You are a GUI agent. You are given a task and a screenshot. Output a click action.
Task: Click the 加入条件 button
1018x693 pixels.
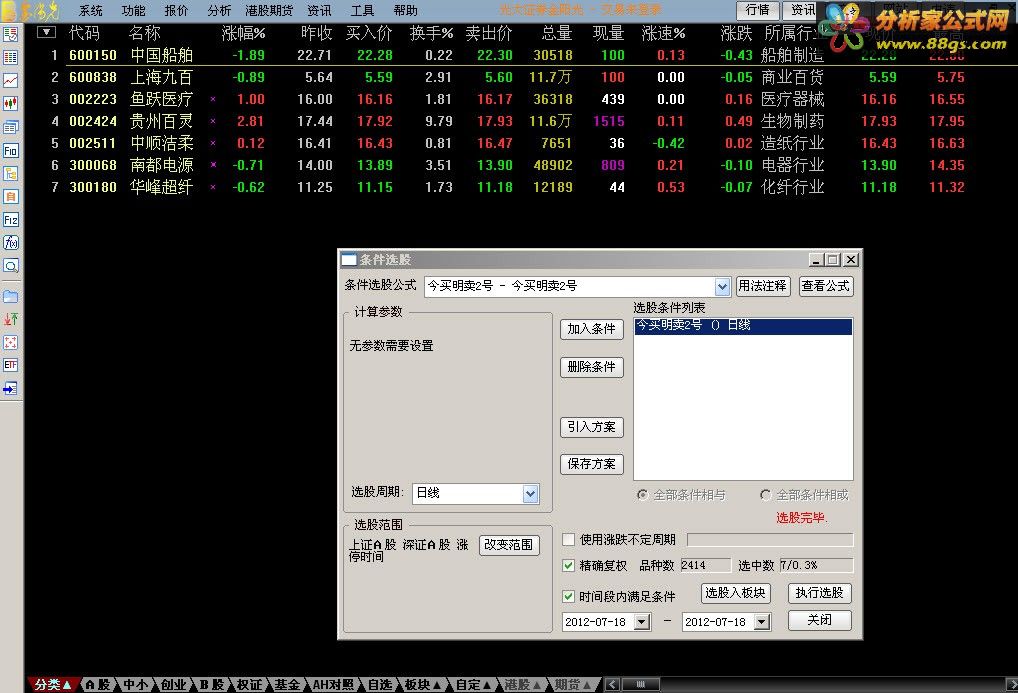click(591, 329)
